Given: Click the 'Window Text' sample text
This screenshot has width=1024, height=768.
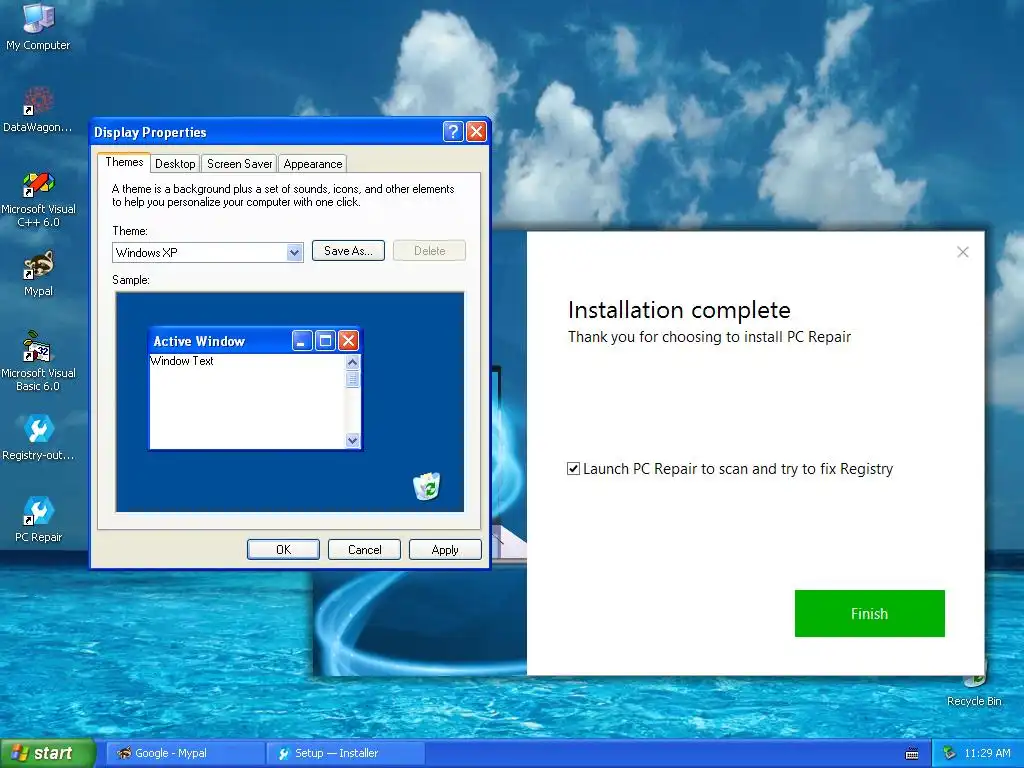Looking at the screenshot, I should [x=182, y=360].
